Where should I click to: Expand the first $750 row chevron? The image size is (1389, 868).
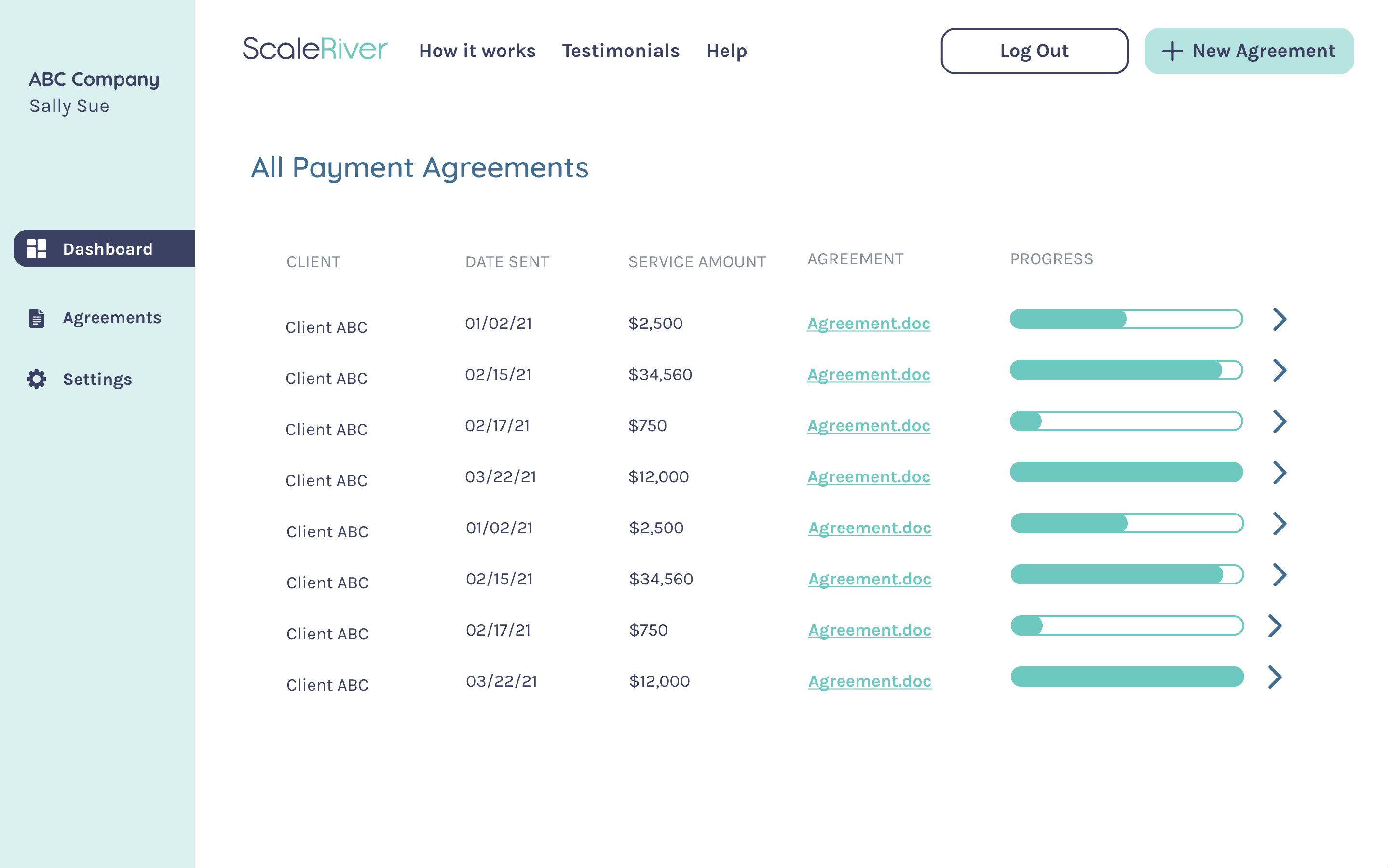pos(1280,421)
